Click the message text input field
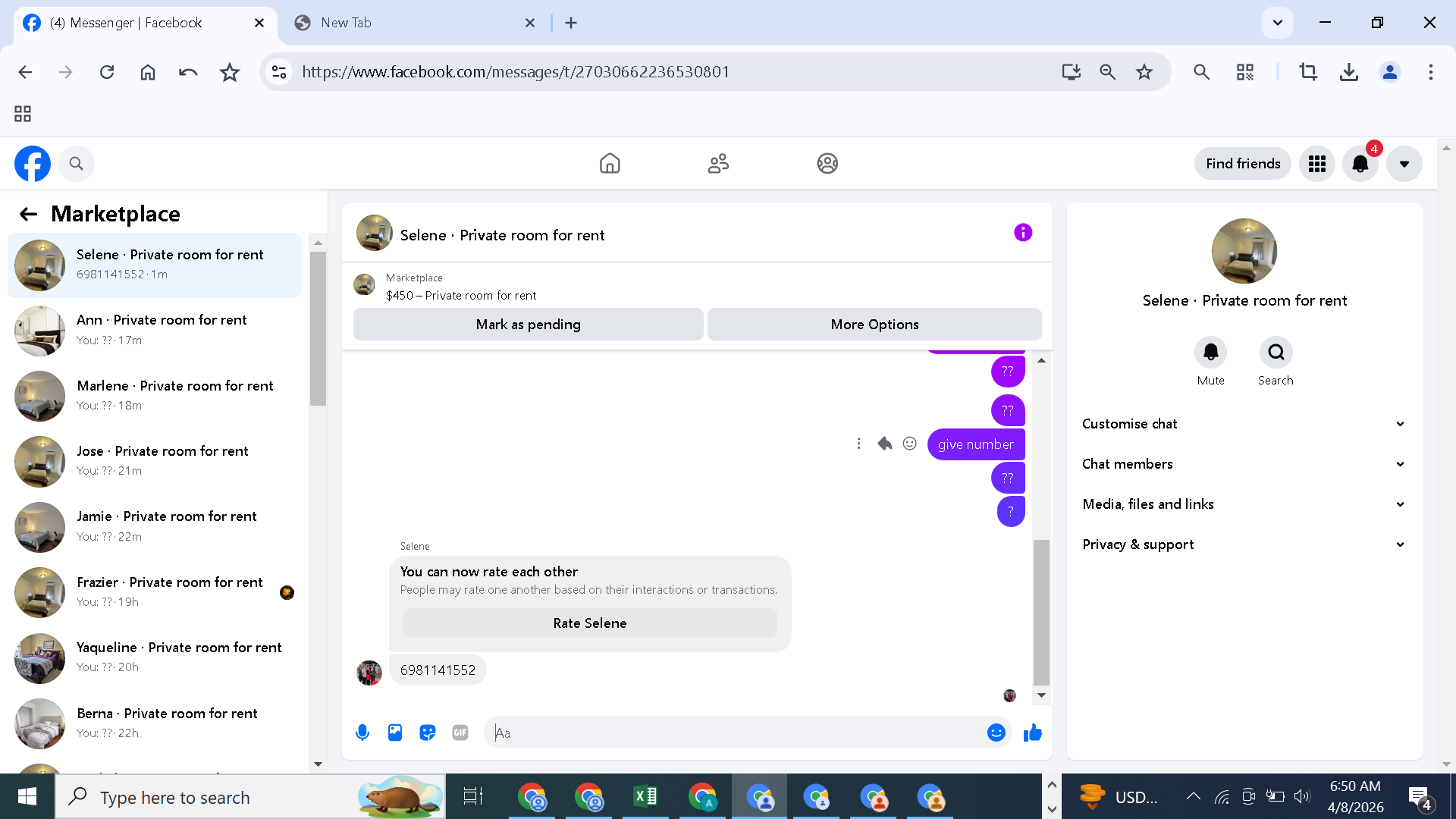Image resolution: width=1456 pixels, height=819 pixels. 736,733
